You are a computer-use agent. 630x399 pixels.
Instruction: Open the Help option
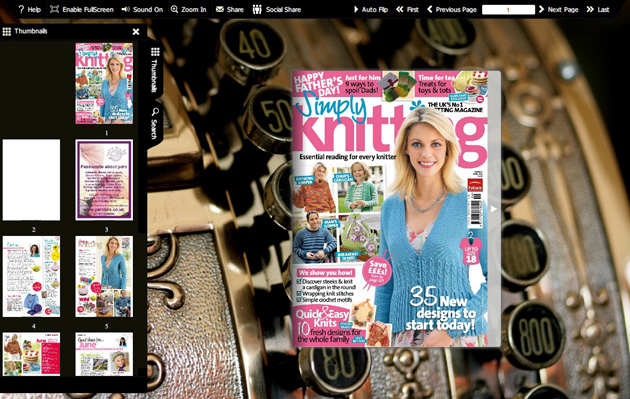[29, 9]
